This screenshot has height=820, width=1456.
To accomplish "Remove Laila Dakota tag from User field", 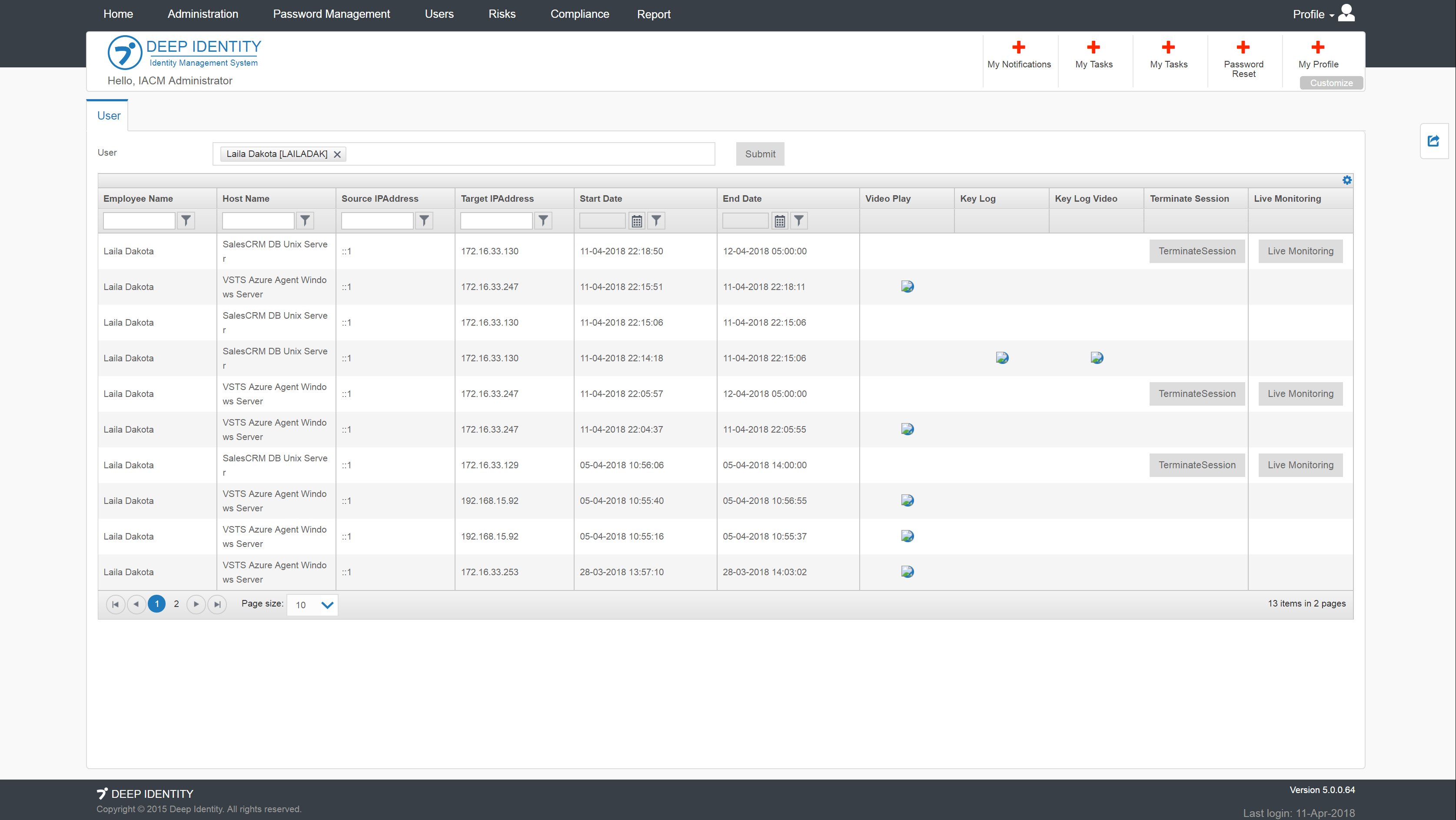I will pyautogui.click(x=337, y=154).
